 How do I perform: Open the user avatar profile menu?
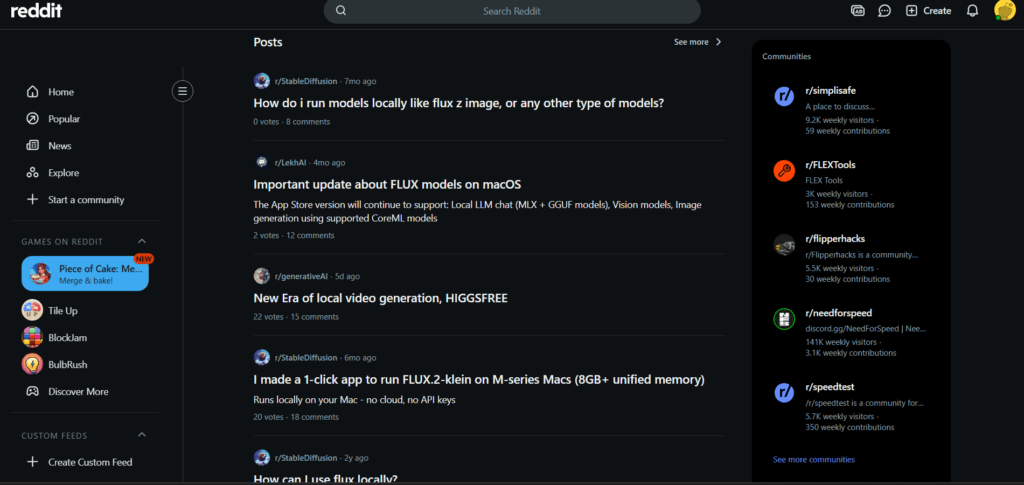point(1004,10)
